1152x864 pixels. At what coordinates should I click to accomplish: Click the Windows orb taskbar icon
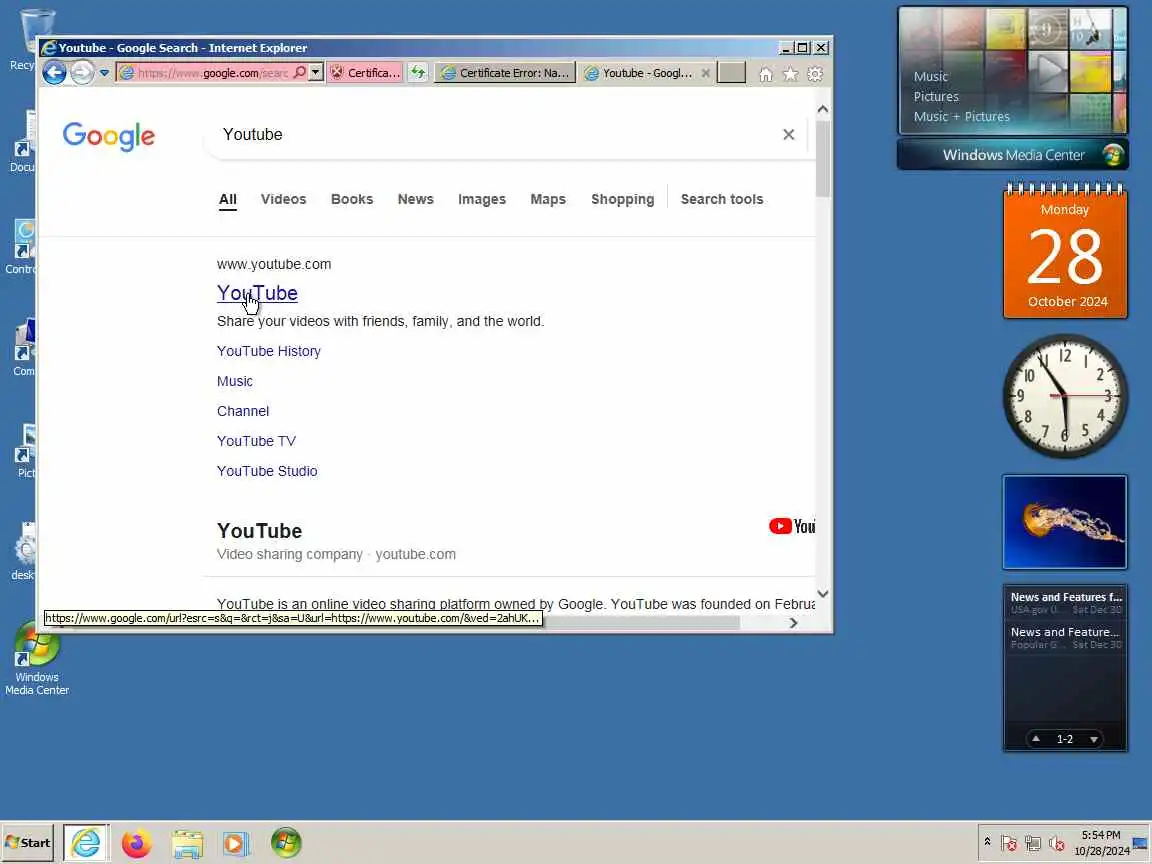(286, 843)
